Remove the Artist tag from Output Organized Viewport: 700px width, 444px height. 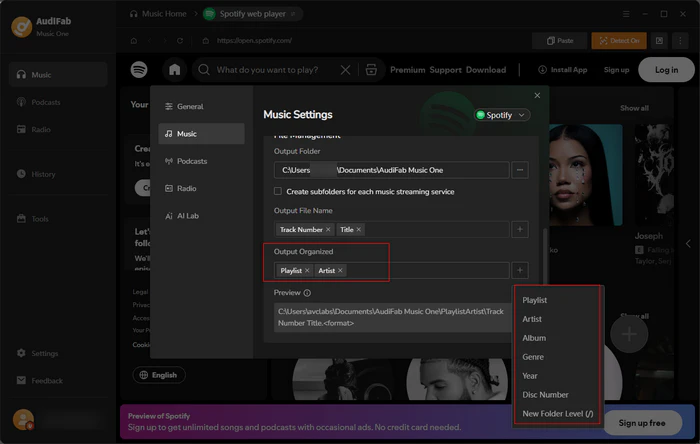(x=340, y=270)
